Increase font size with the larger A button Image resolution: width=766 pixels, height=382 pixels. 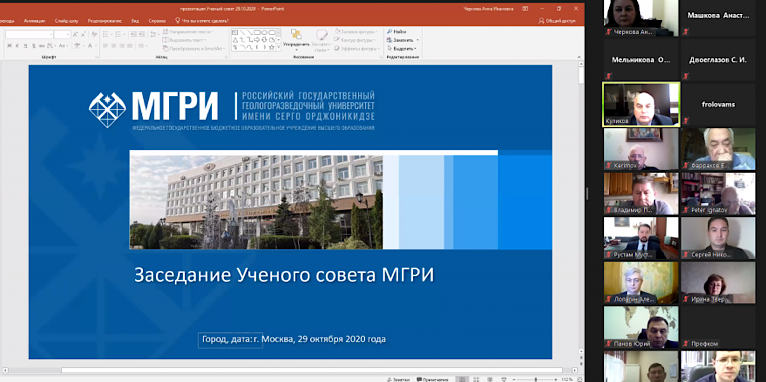coord(75,35)
